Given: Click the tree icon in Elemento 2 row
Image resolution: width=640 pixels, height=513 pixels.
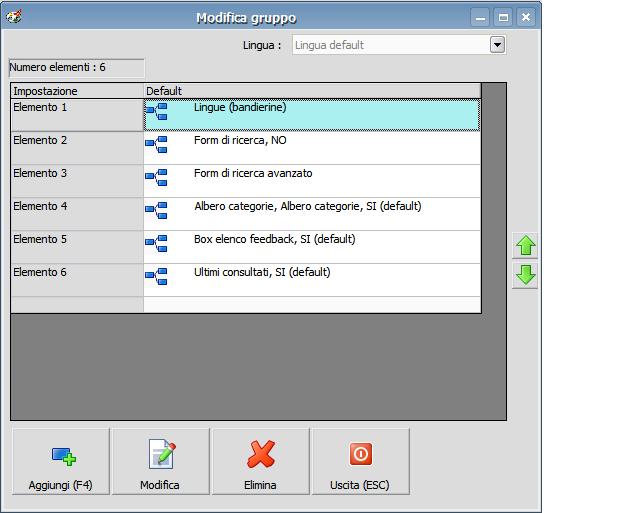Looking at the screenshot, I should [156, 144].
